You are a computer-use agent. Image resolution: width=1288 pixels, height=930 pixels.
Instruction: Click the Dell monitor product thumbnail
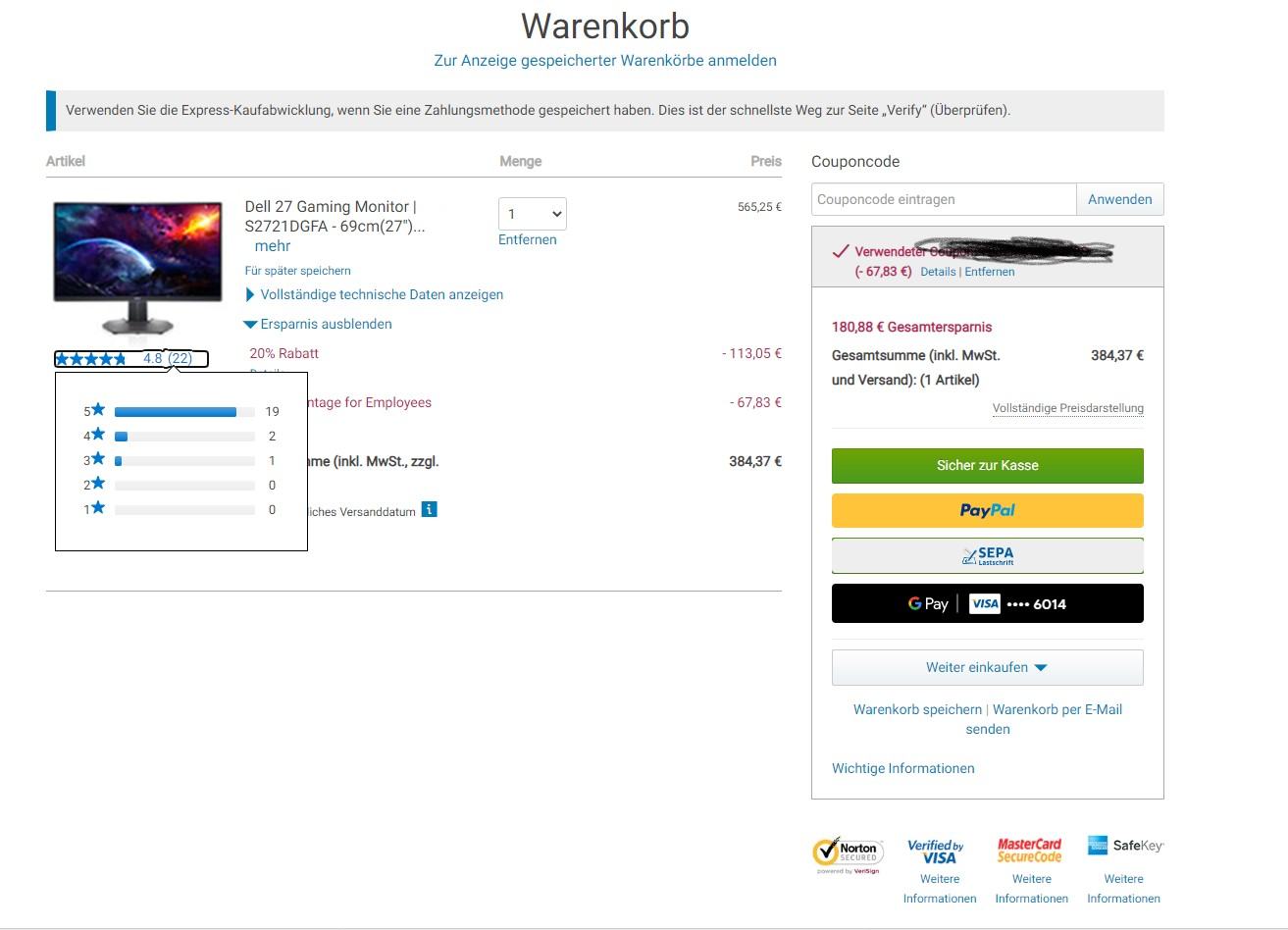[137, 268]
